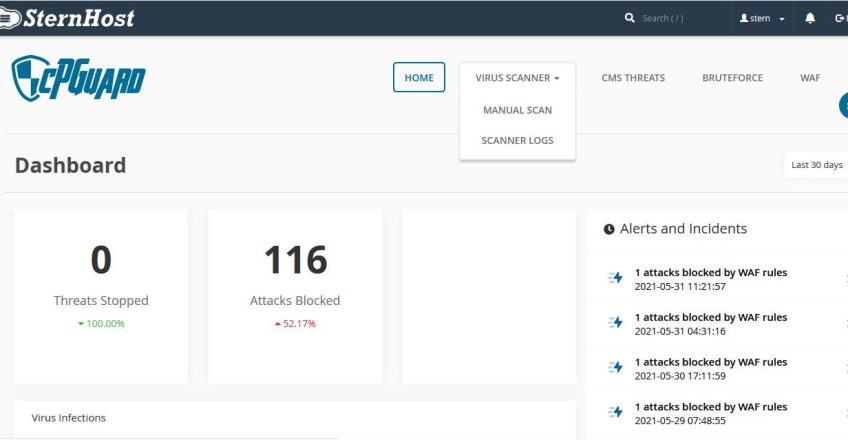The image size is (848, 440).
Task: Focus the Search input field
Action: (675, 18)
